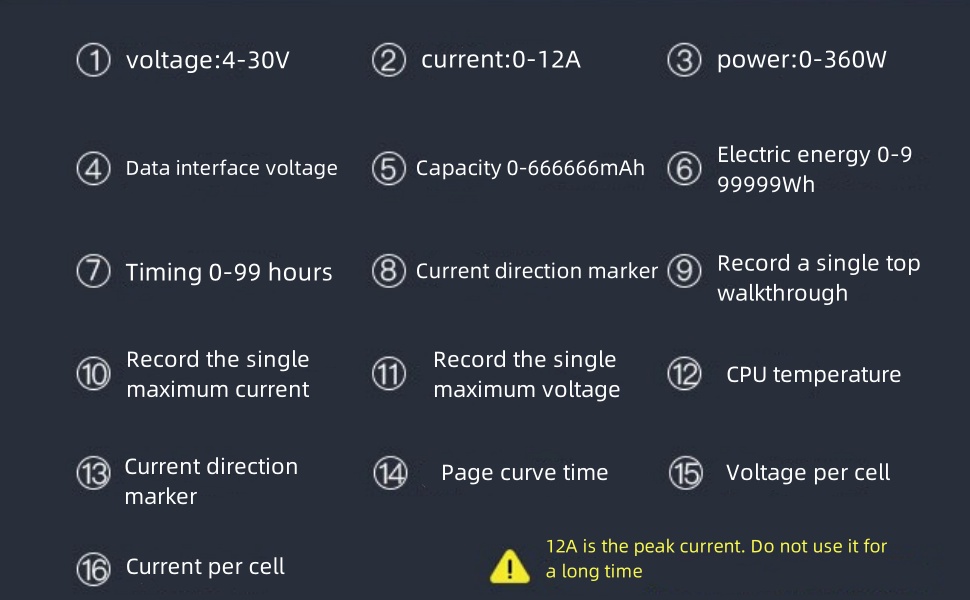This screenshot has height=600, width=970.
Task: Click the circled number 16 icon
Action: (93, 568)
